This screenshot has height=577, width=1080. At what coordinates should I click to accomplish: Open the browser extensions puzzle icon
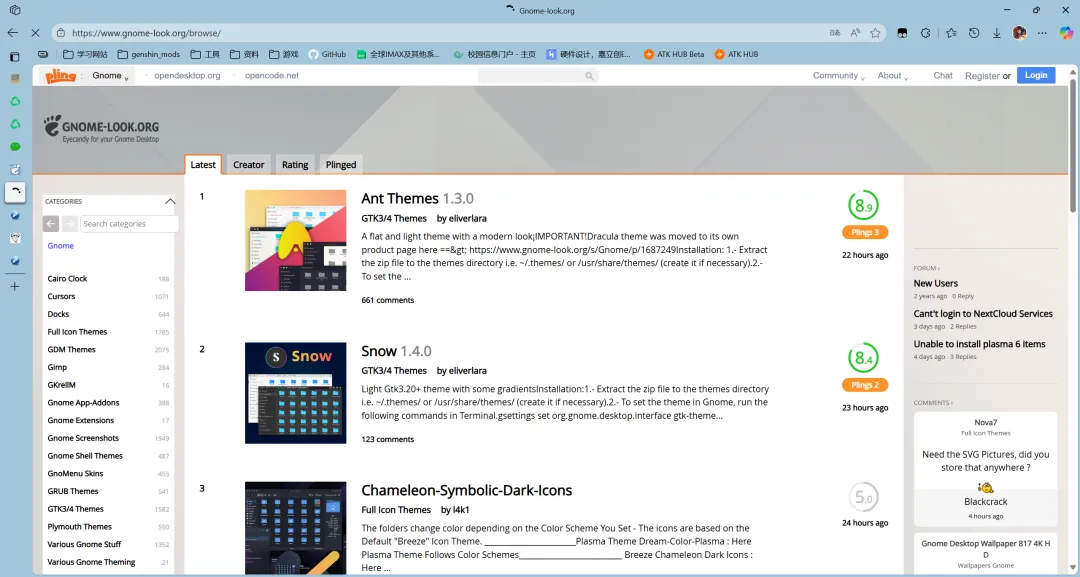point(926,32)
